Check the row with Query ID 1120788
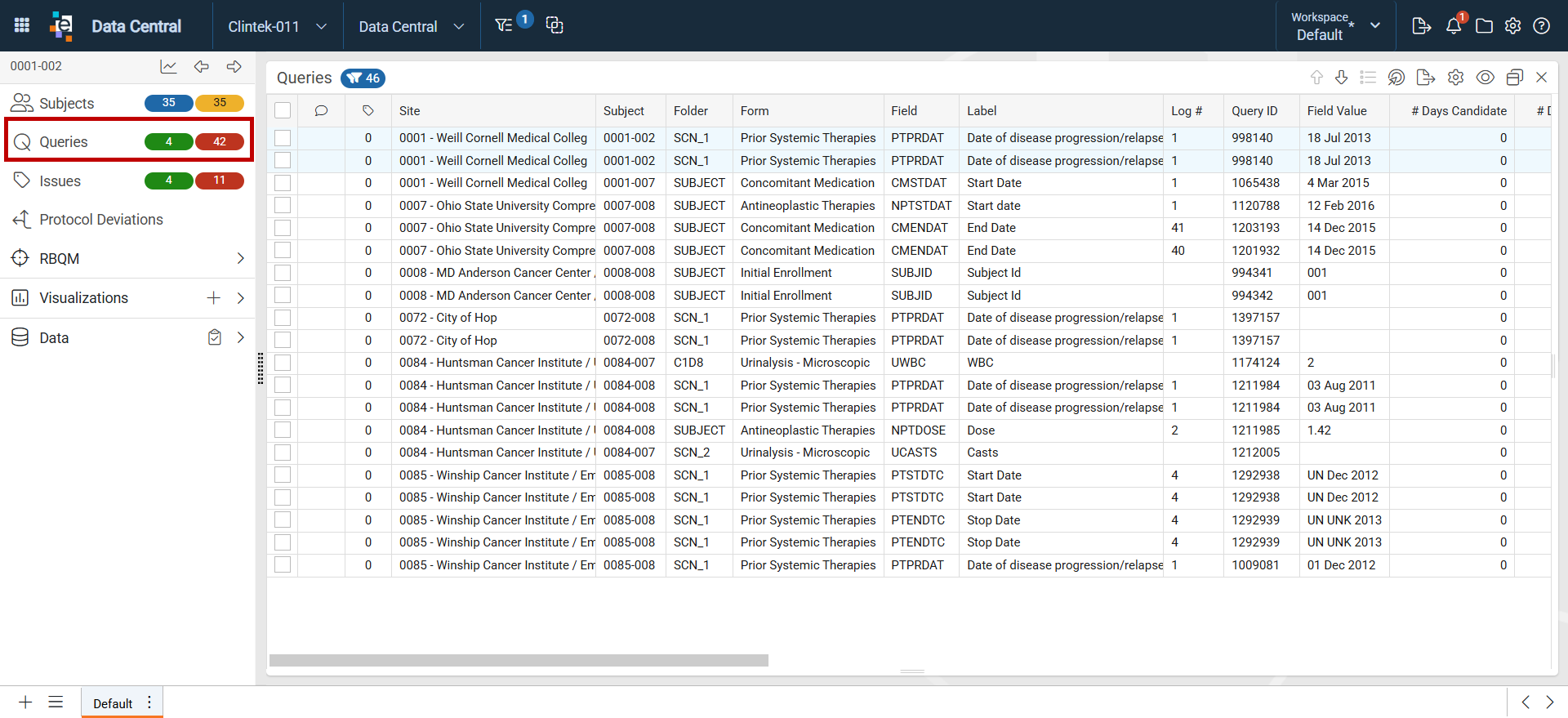This screenshot has width=1568, height=718. pos(283,206)
